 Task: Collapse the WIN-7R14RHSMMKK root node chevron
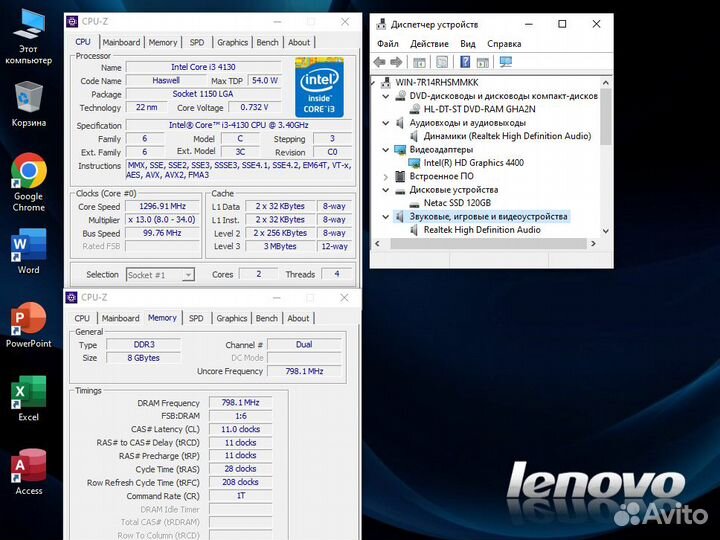[373, 83]
